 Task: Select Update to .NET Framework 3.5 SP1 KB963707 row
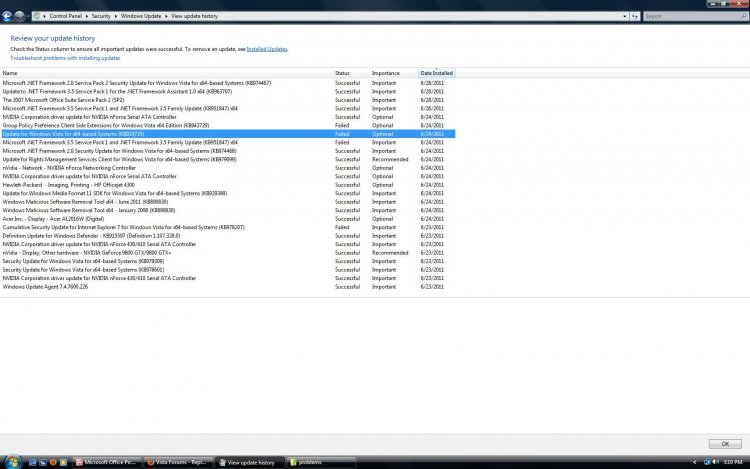(x=228, y=92)
